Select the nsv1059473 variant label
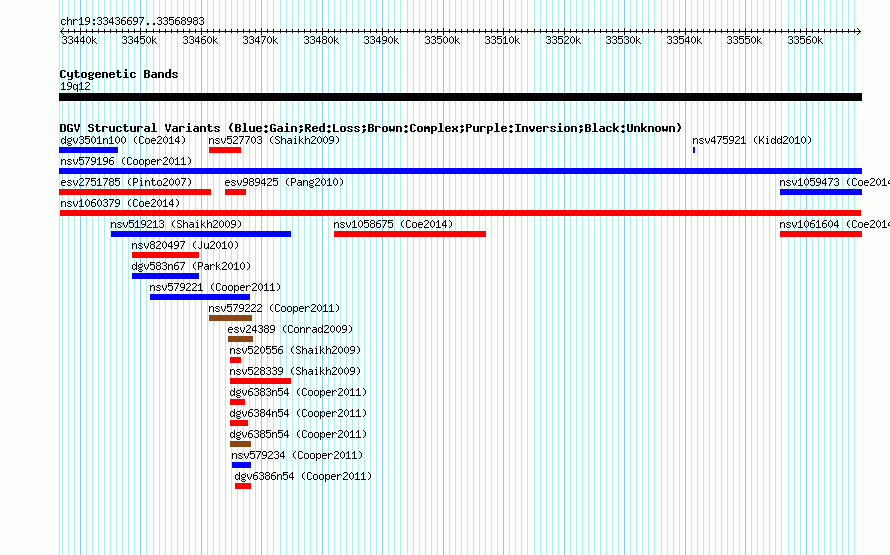Viewport: 890px width, 555px height. click(834, 182)
